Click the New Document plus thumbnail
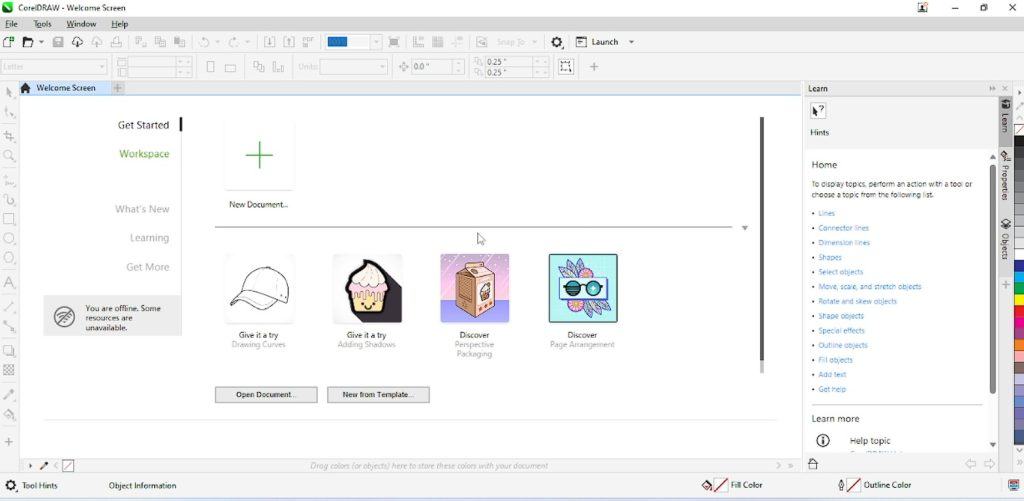 point(259,155)
